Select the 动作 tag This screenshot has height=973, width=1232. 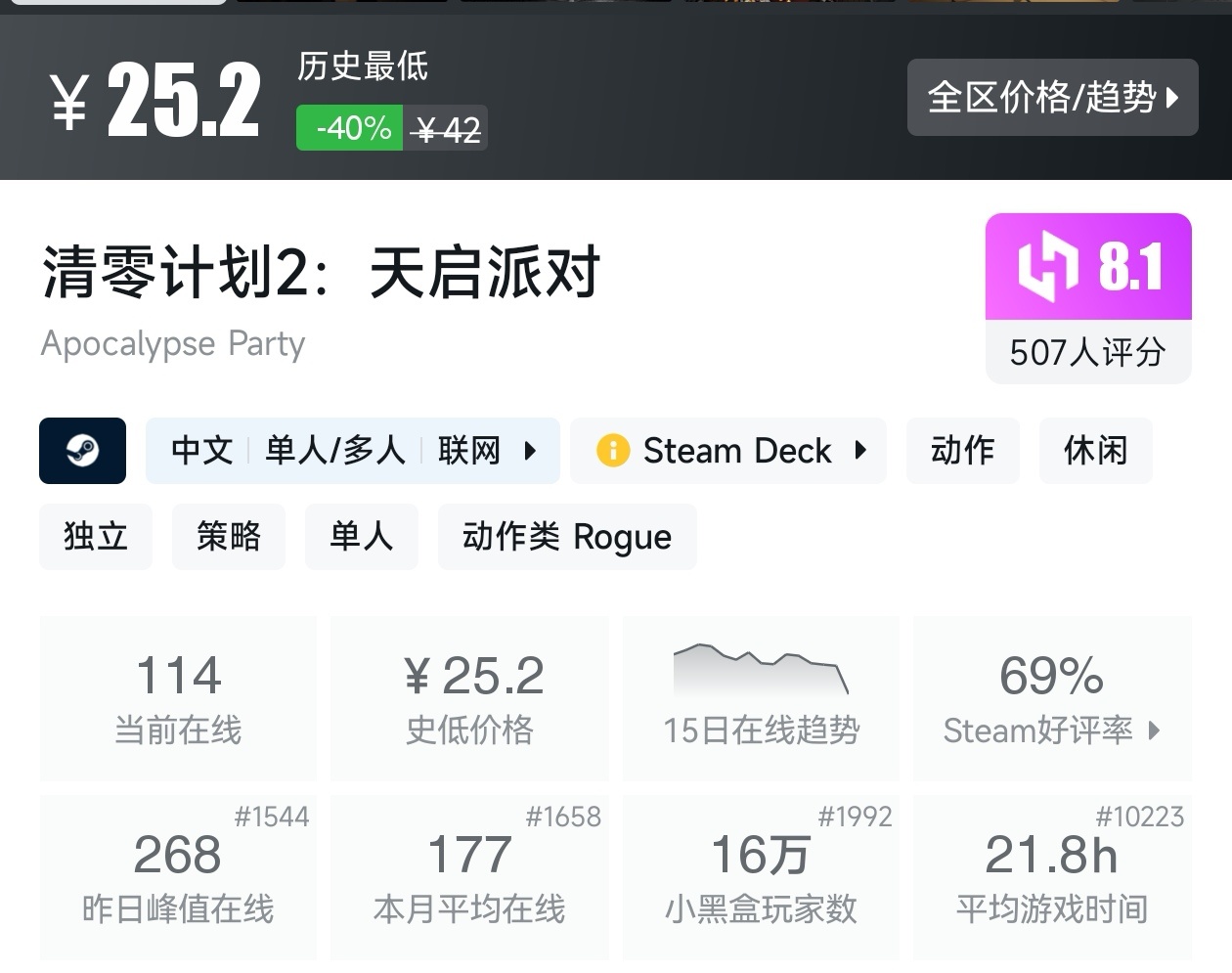pyautogui.click(x=963, y=451)
